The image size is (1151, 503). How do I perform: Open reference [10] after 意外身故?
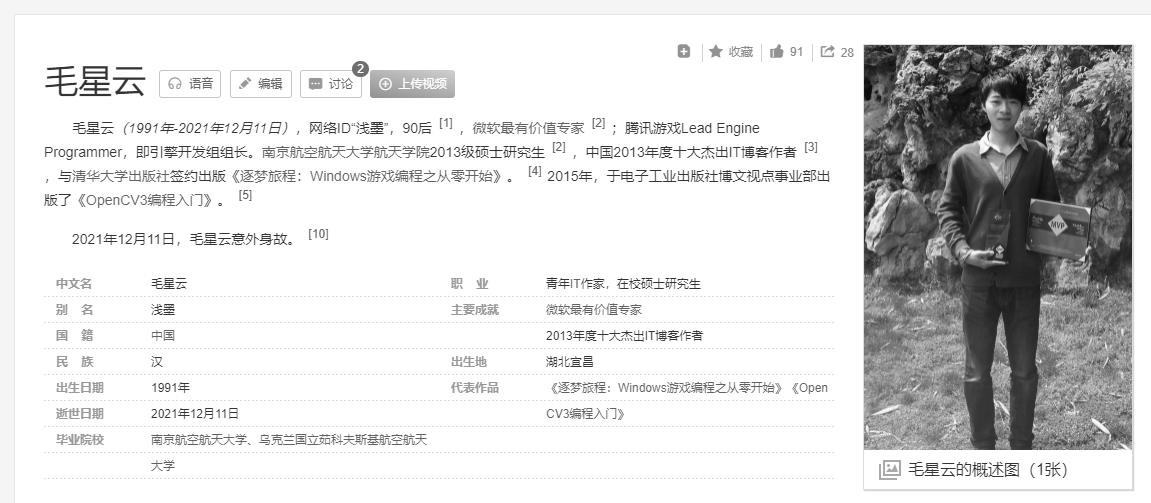click(318, 234)
